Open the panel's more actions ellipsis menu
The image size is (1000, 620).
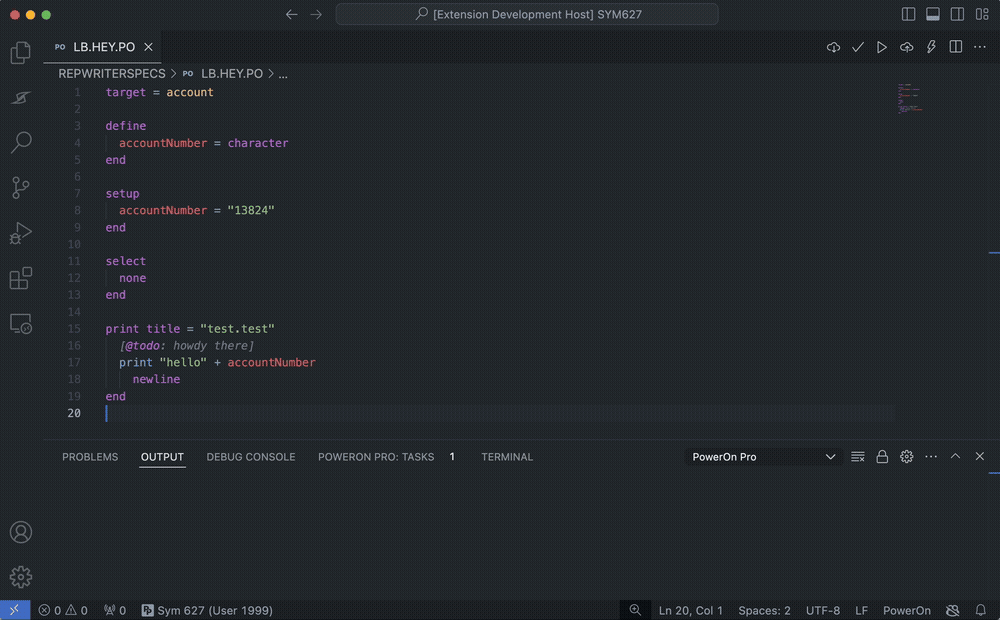click(931, 457)
